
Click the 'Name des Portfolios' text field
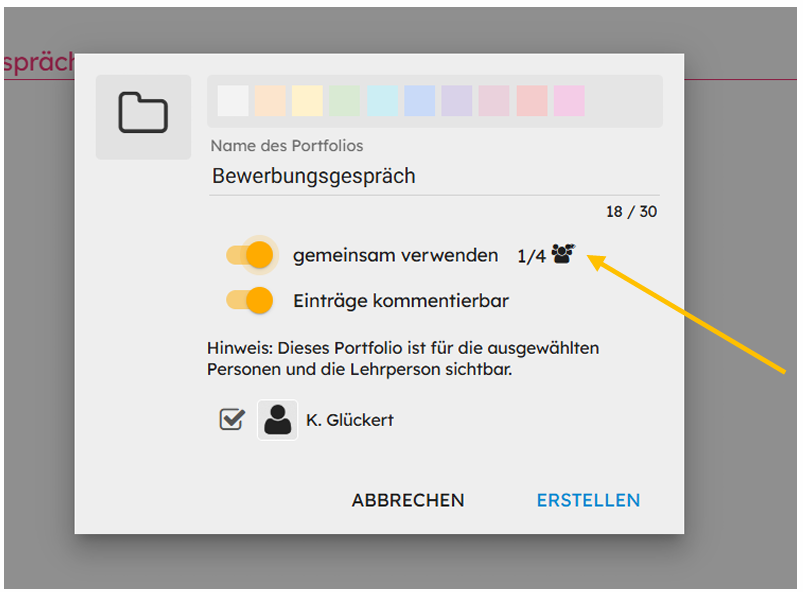(433, 176)
